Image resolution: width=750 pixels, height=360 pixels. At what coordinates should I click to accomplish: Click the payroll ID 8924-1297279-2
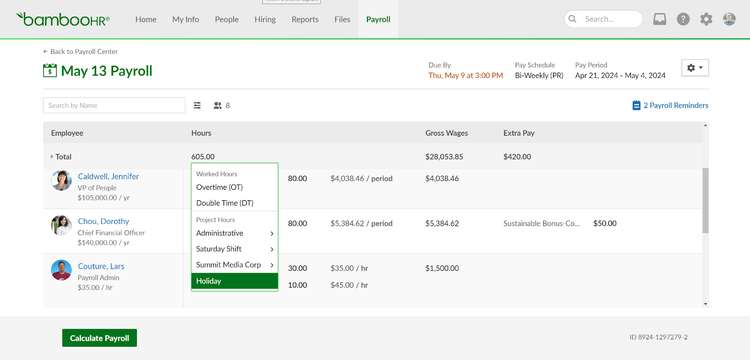658,337
